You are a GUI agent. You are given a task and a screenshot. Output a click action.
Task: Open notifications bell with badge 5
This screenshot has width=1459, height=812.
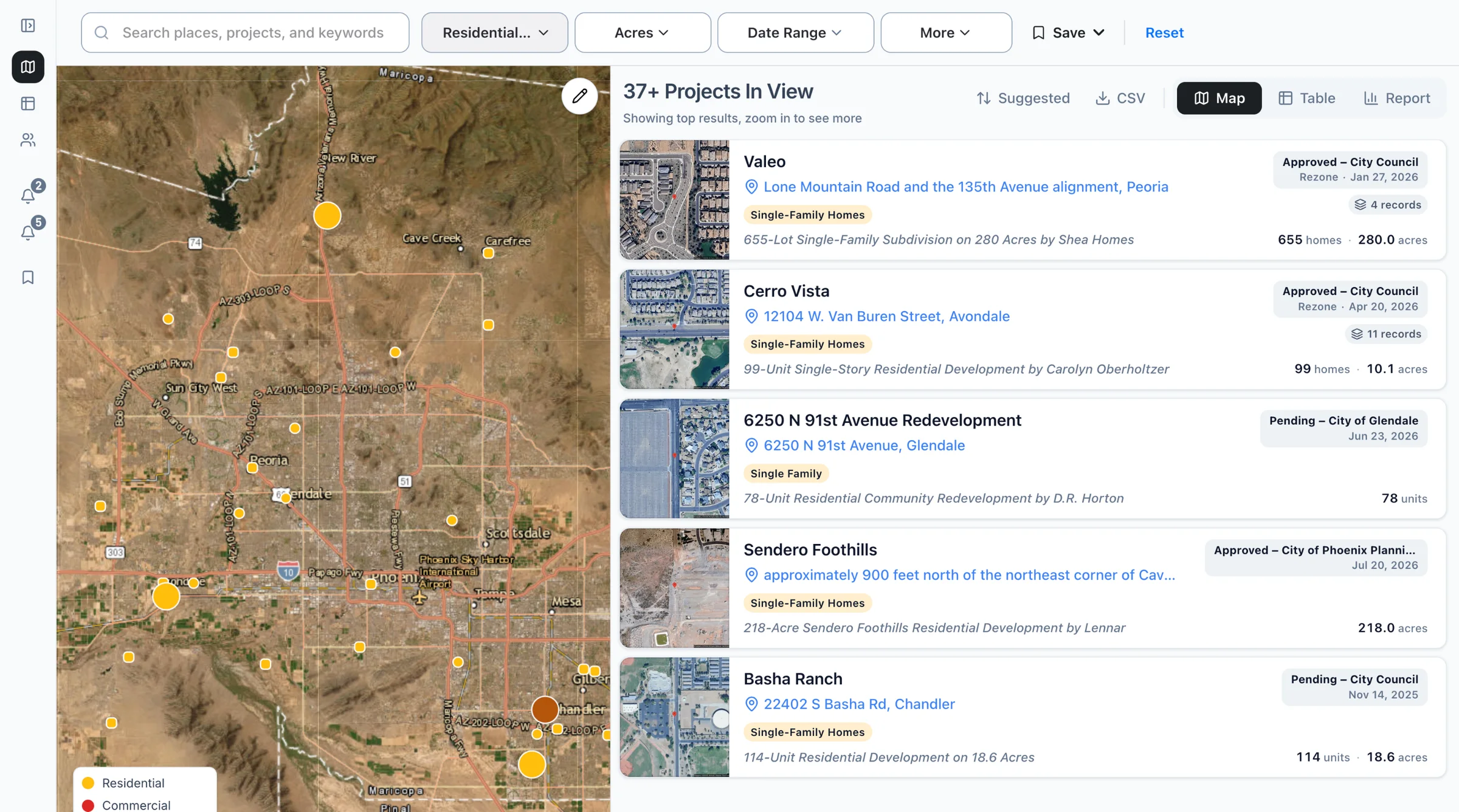tap(29, 231)
